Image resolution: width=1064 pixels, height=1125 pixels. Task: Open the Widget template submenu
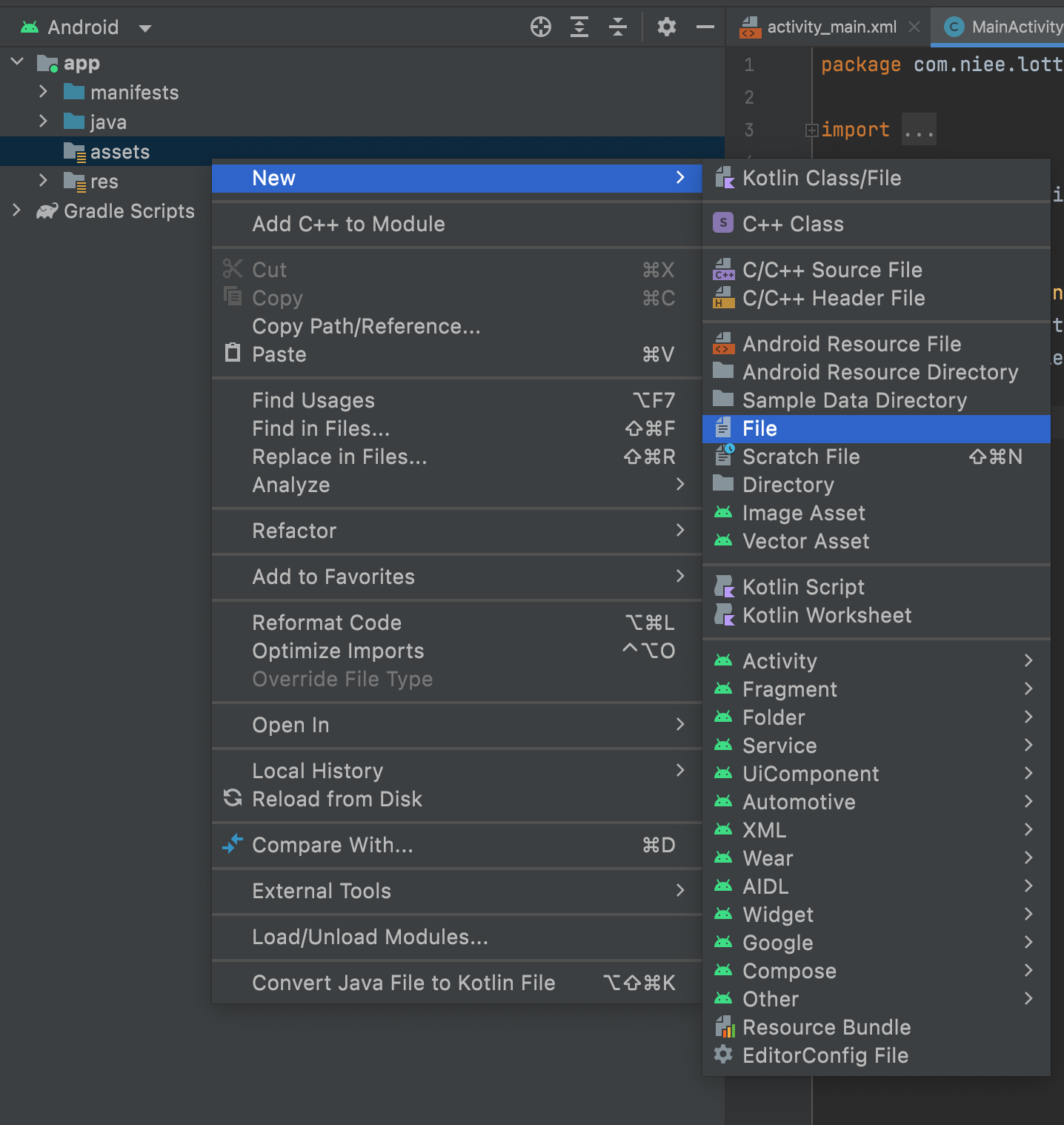coord(877,915)
